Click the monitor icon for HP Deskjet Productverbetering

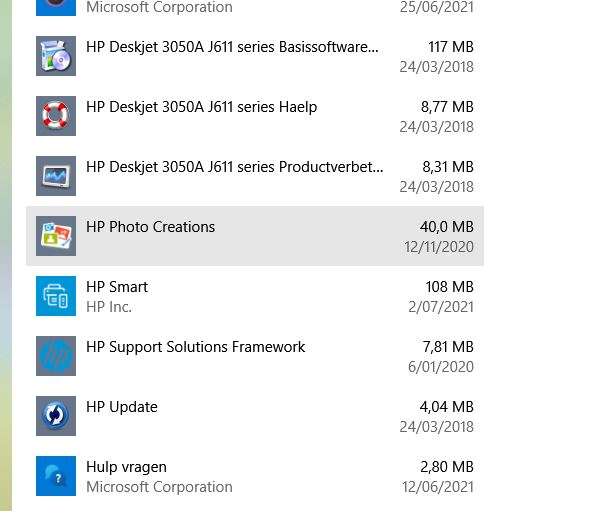[56, 176]
